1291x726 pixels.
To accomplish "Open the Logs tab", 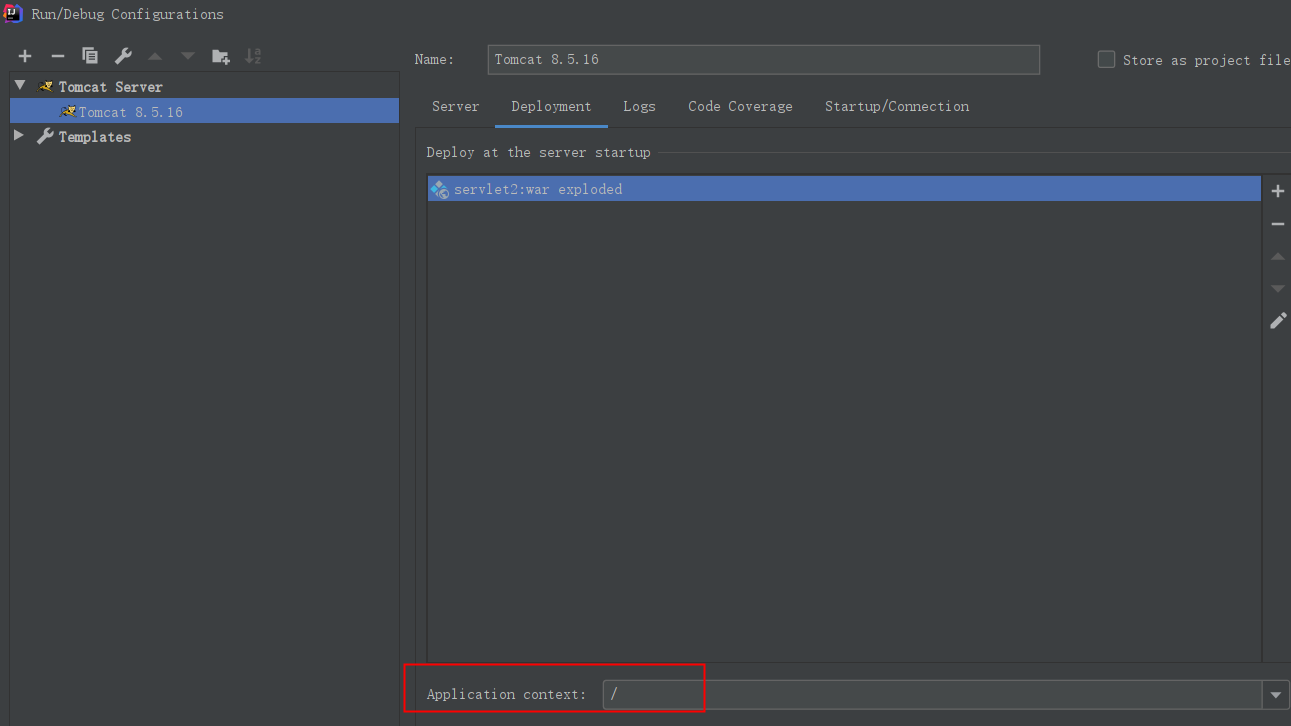I will [639, 106].
